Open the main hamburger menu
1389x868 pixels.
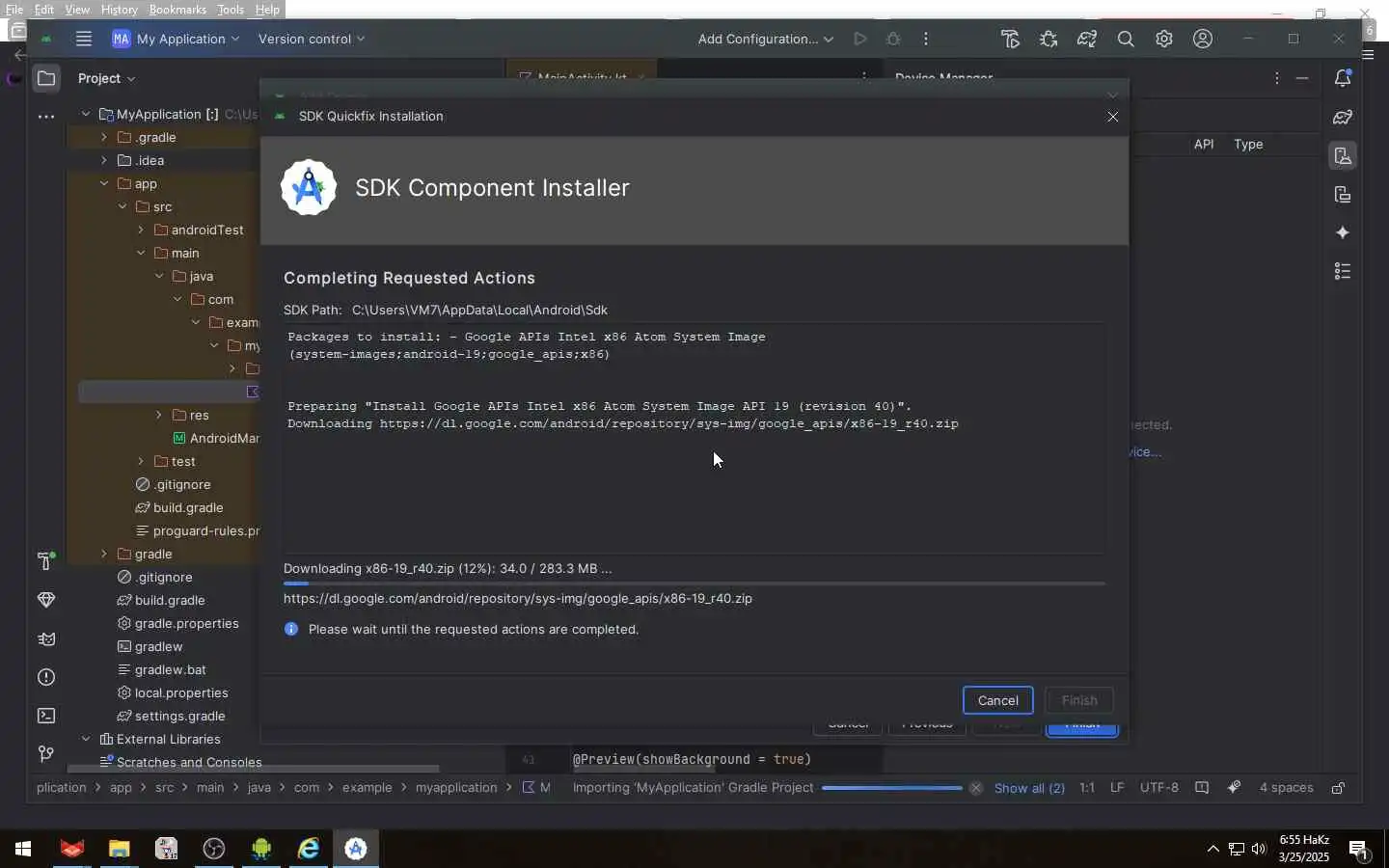pyautogui.click(x=84, y=39)
